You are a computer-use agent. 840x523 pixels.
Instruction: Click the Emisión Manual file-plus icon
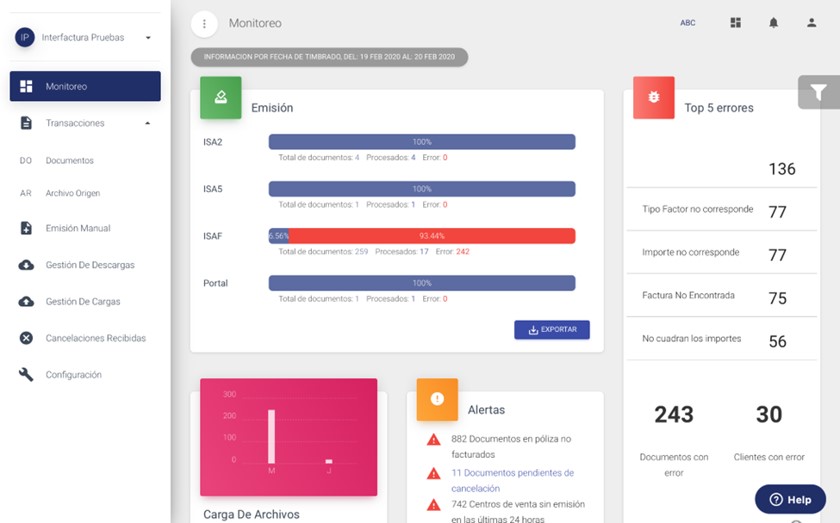point(26,228)
